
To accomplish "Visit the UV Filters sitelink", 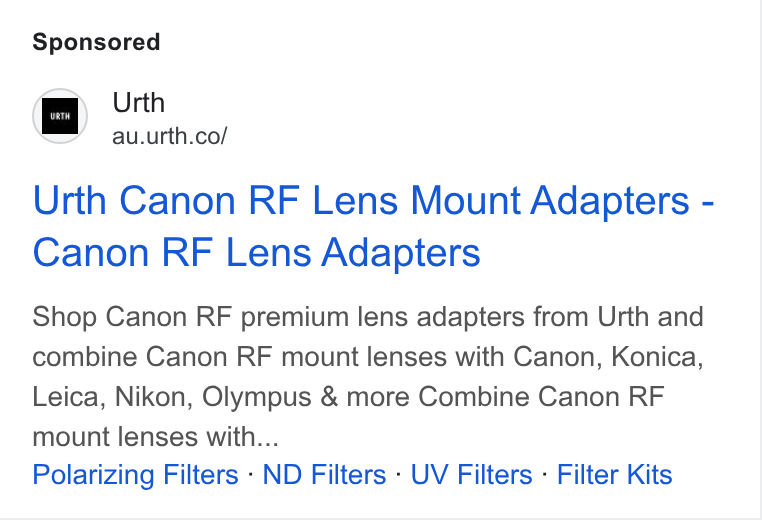I will 471,474.
